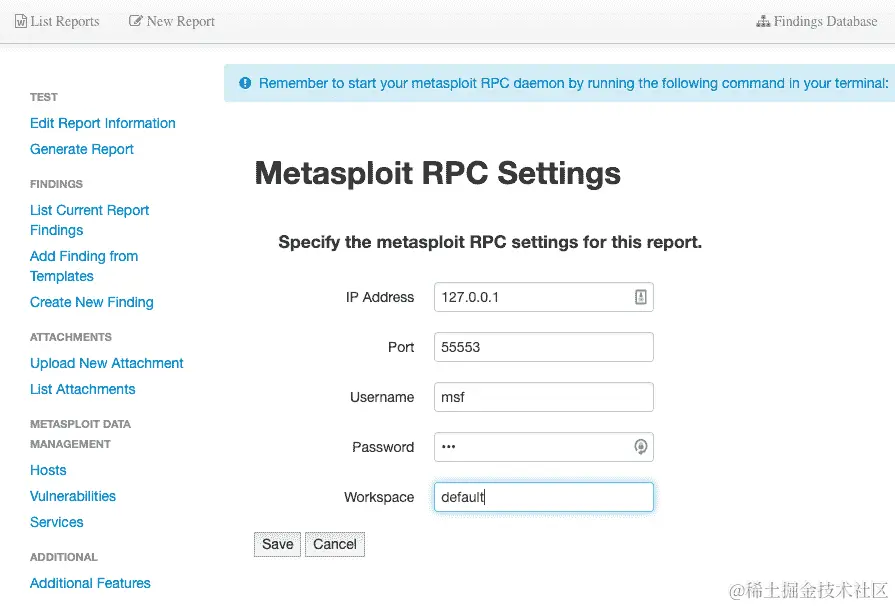
Task: Click the 'Remember to start your metasploit RPC daemon' message
Action: click(x=574, y=83)
